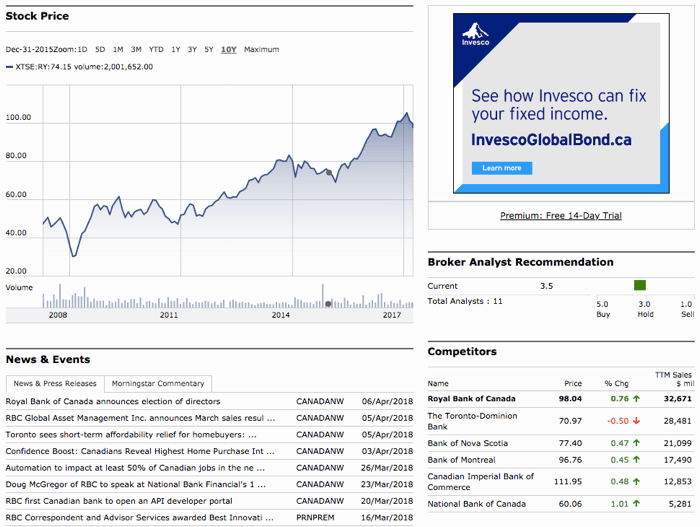Click price 111.95 in competitors table
The height and width of the screenshot is (527, 700).
[568, 481]
